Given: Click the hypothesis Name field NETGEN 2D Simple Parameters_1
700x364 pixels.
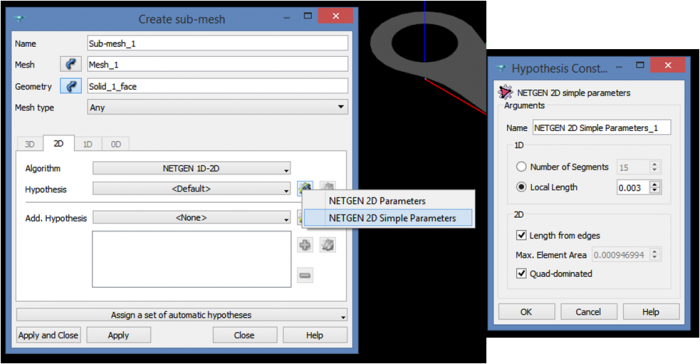Looking at the screenshot, I should click(x=601, y=128).
